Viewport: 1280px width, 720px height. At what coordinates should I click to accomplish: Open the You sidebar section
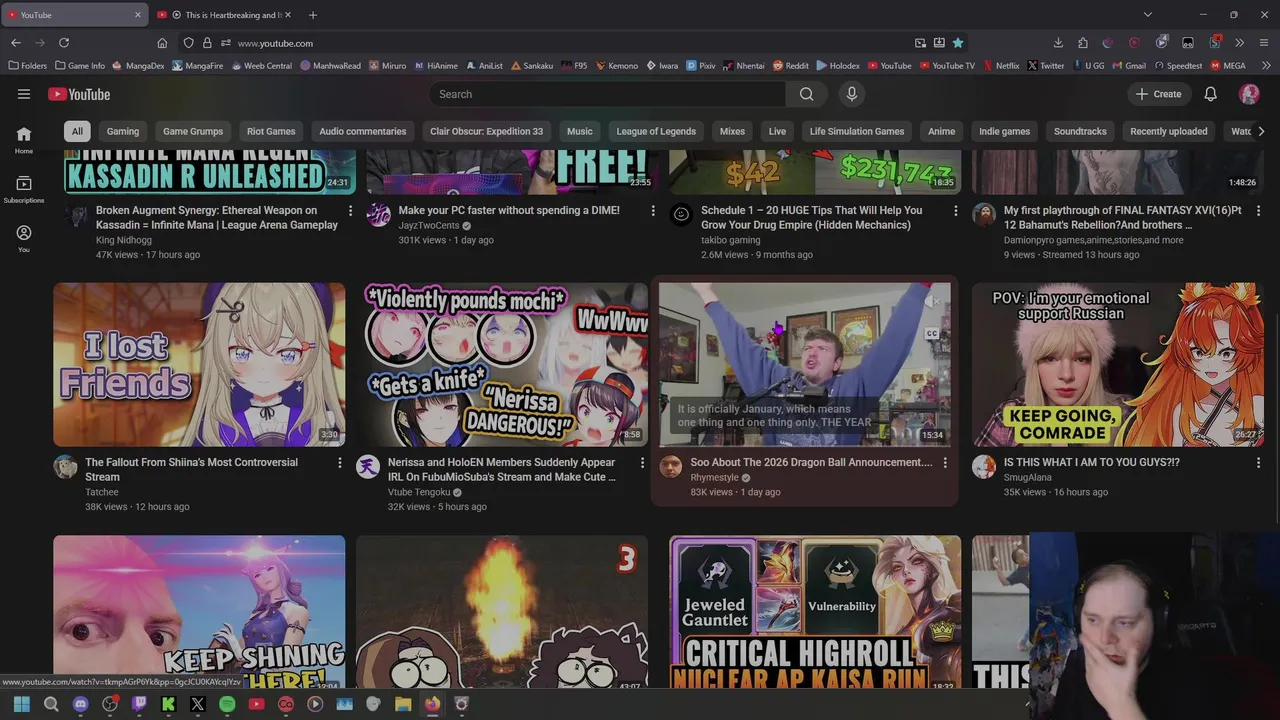coord(24,238)
